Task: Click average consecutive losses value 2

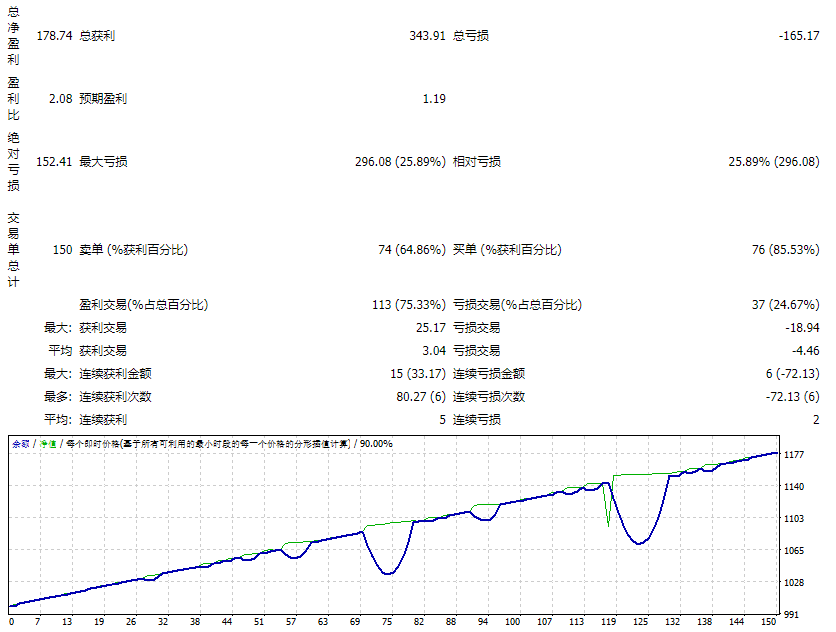Action: tap(816, 420)
